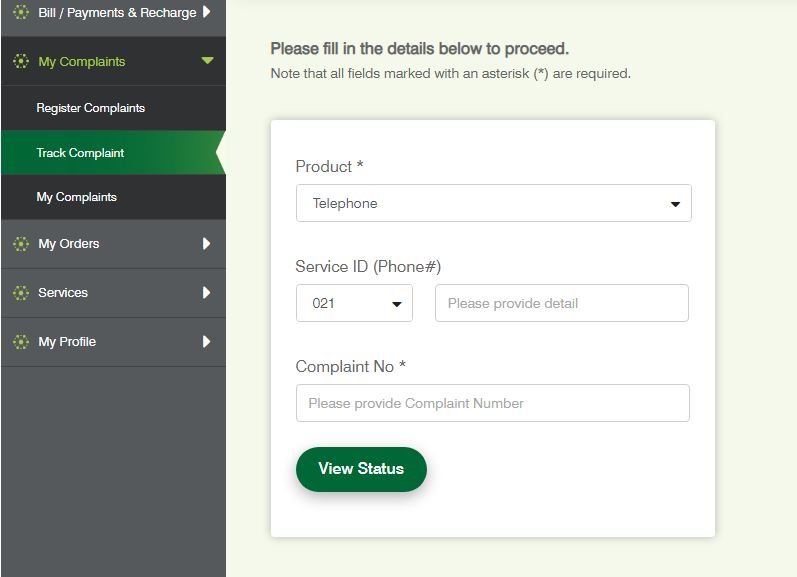Focus the Service ID phone number field
Image resolution: width=797 pixels, height=577 pixels.
[562, 303]
